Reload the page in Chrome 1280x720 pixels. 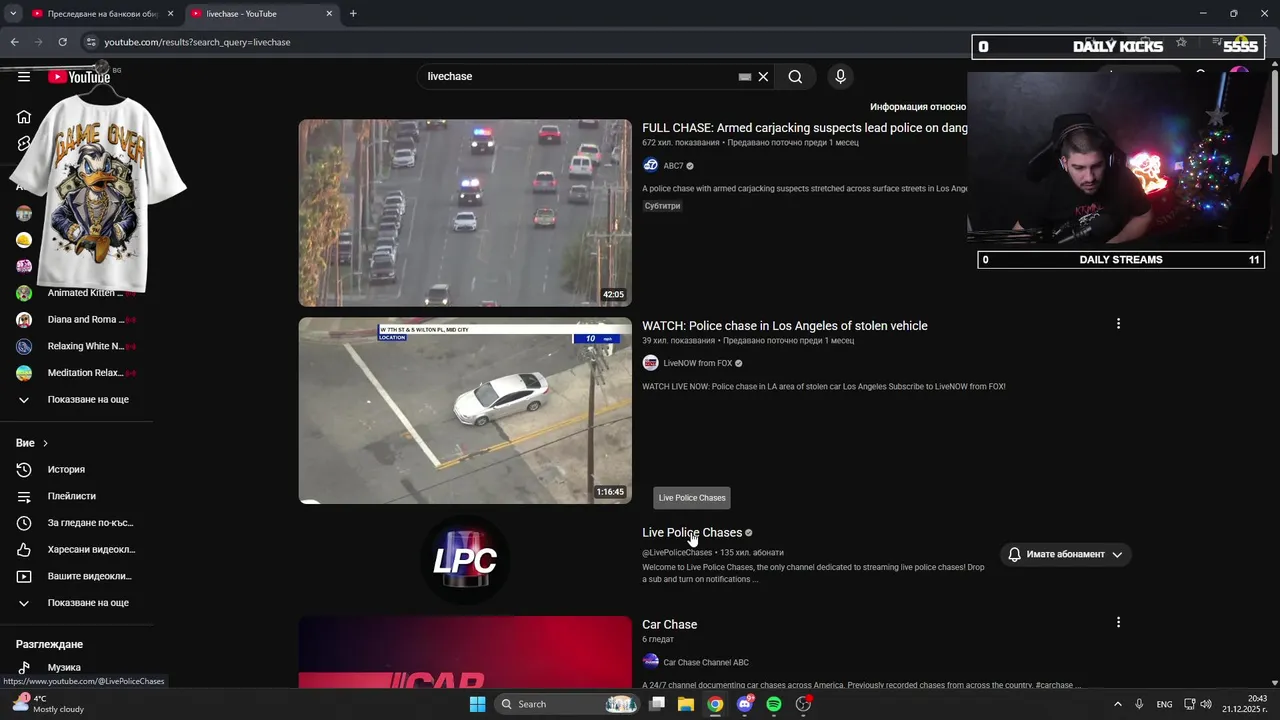62,42
